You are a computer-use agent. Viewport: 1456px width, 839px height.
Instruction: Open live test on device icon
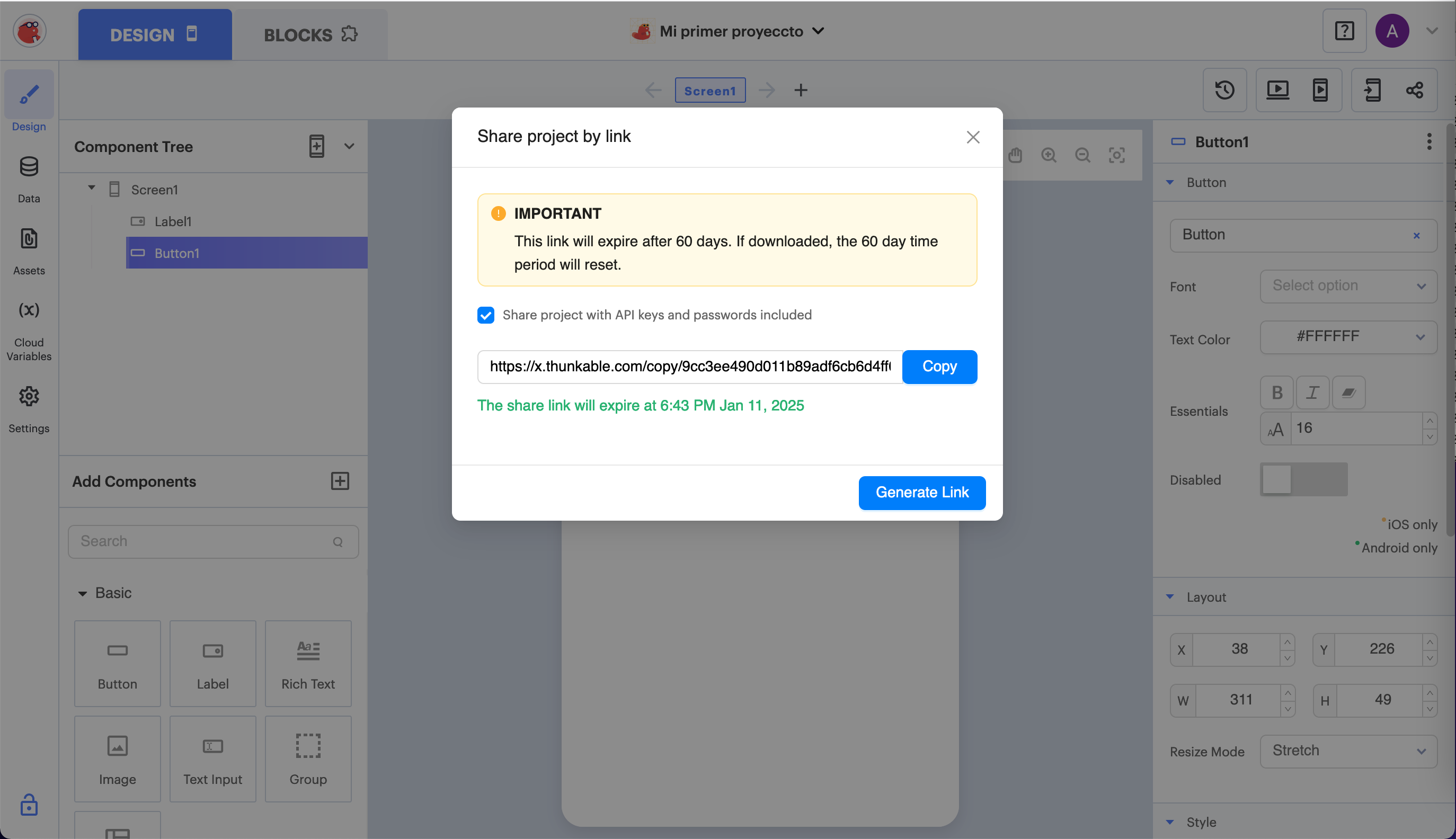(1320, 90)
